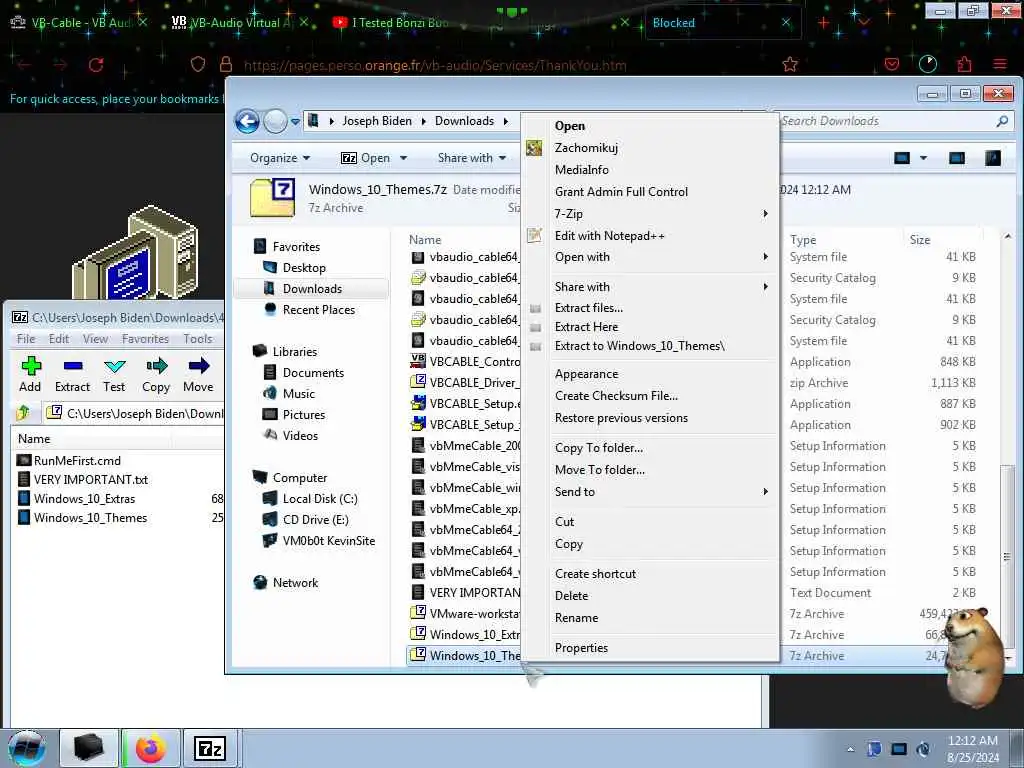Open the File menu in 7-Zip
This screenshot has height=768, width=1024.
coord(26,339)
